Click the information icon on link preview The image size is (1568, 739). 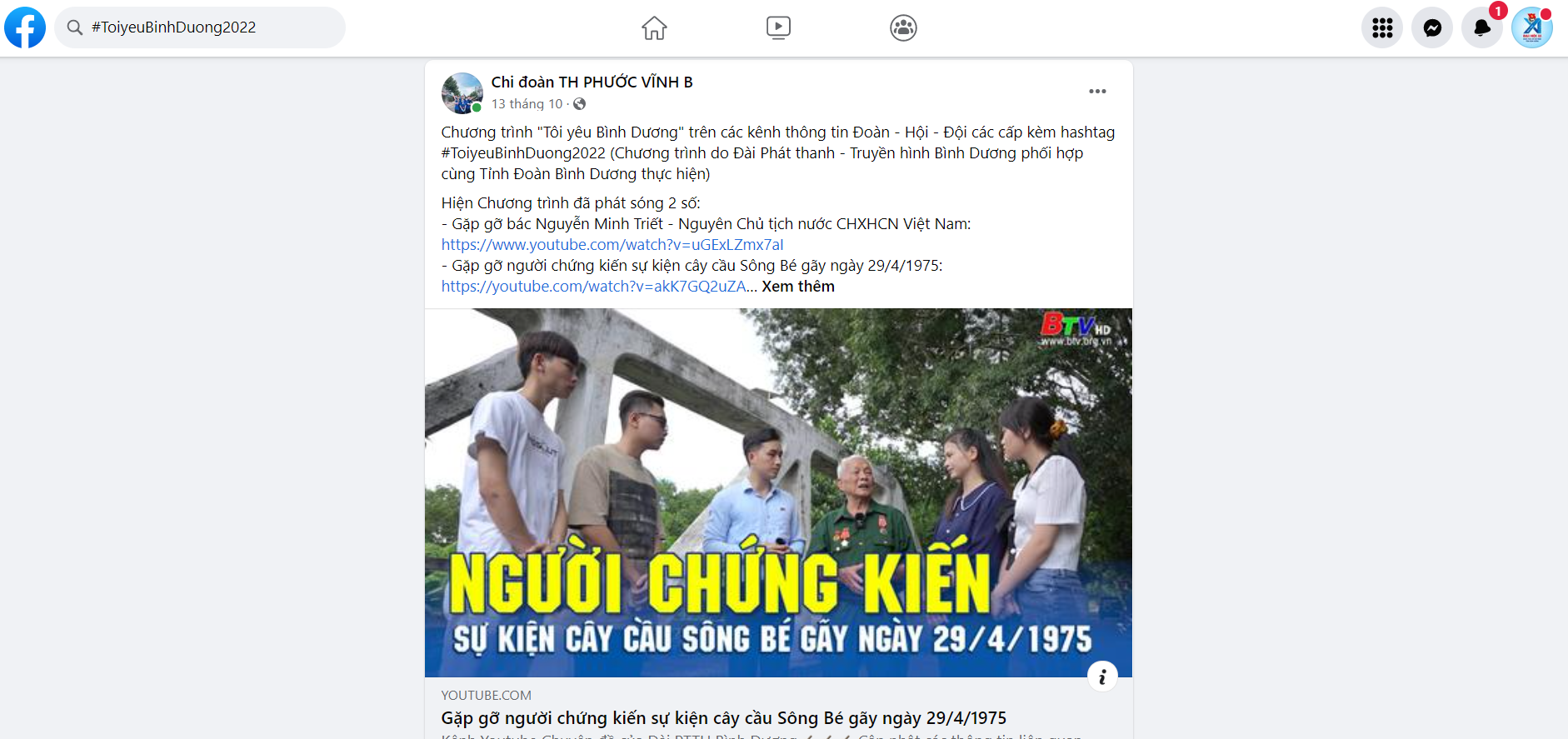1102,677
